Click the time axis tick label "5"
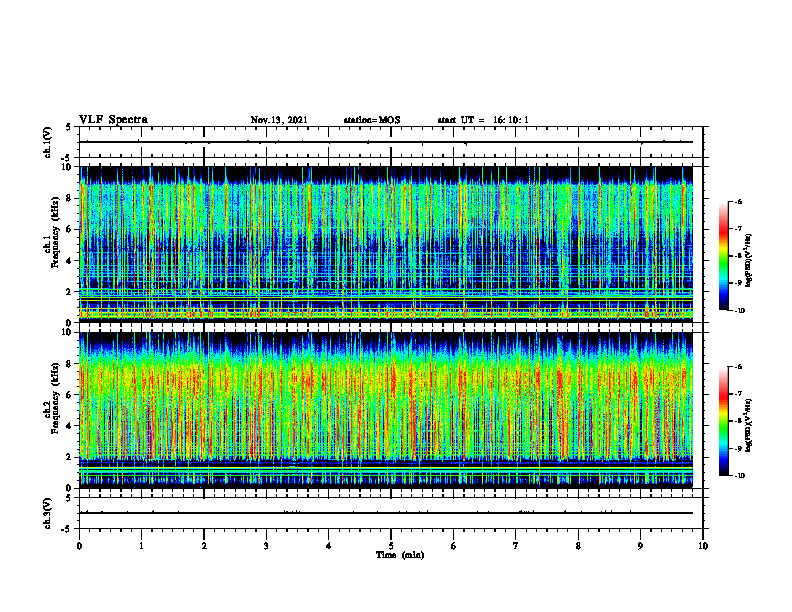792x612 pixels. tap(391, 546)
